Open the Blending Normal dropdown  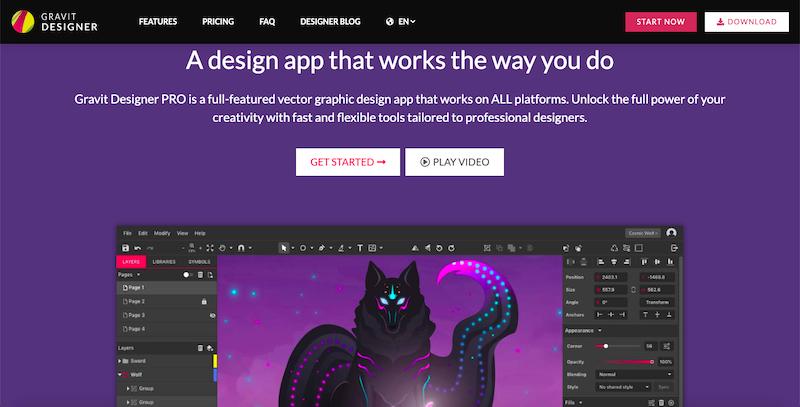(635, 374)
